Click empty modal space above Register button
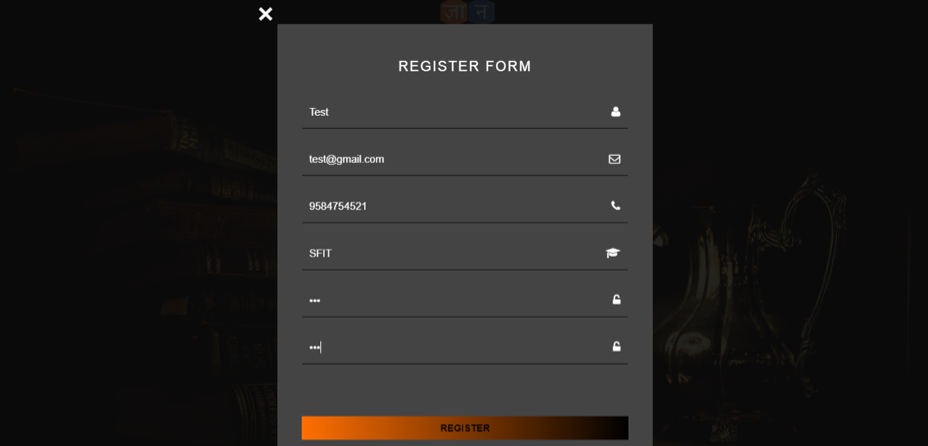This screenshot has height=446, width=928. pyautogui.click(x=465, y=390)
